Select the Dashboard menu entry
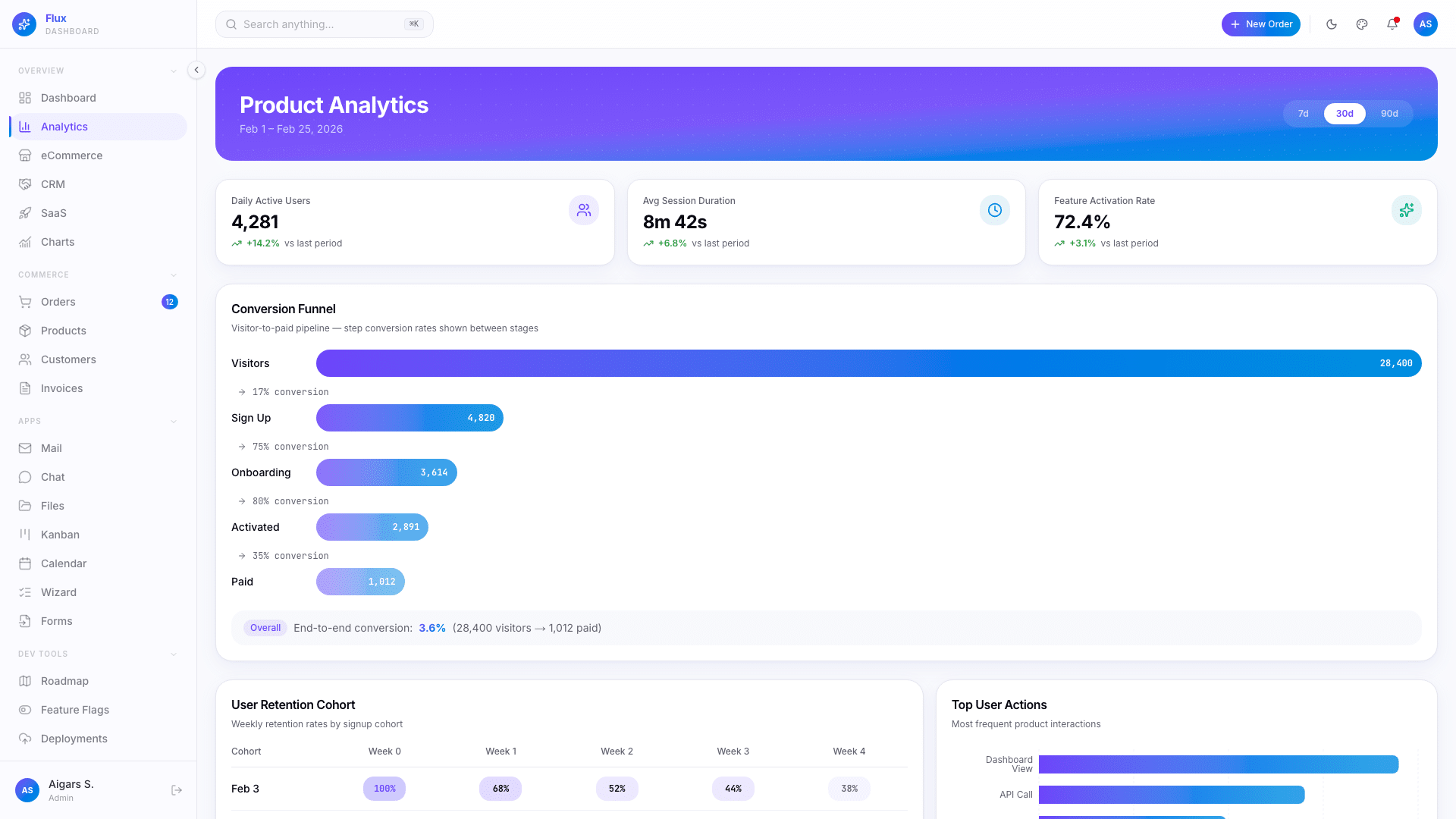Image resolution: width=1456 pixels, height=819 pixels. click(x=68, y=98)
